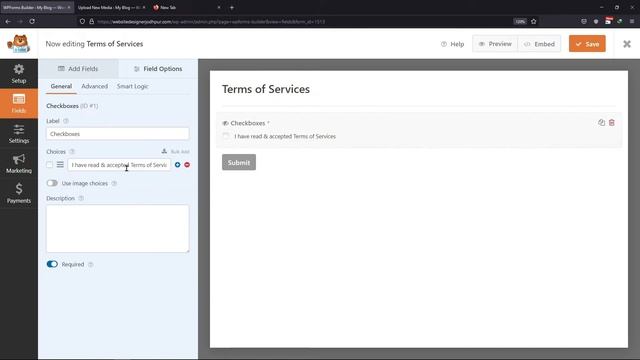Click the Choices help tooltip icon
Screen dimensions: 640x360
click(72, 151)
